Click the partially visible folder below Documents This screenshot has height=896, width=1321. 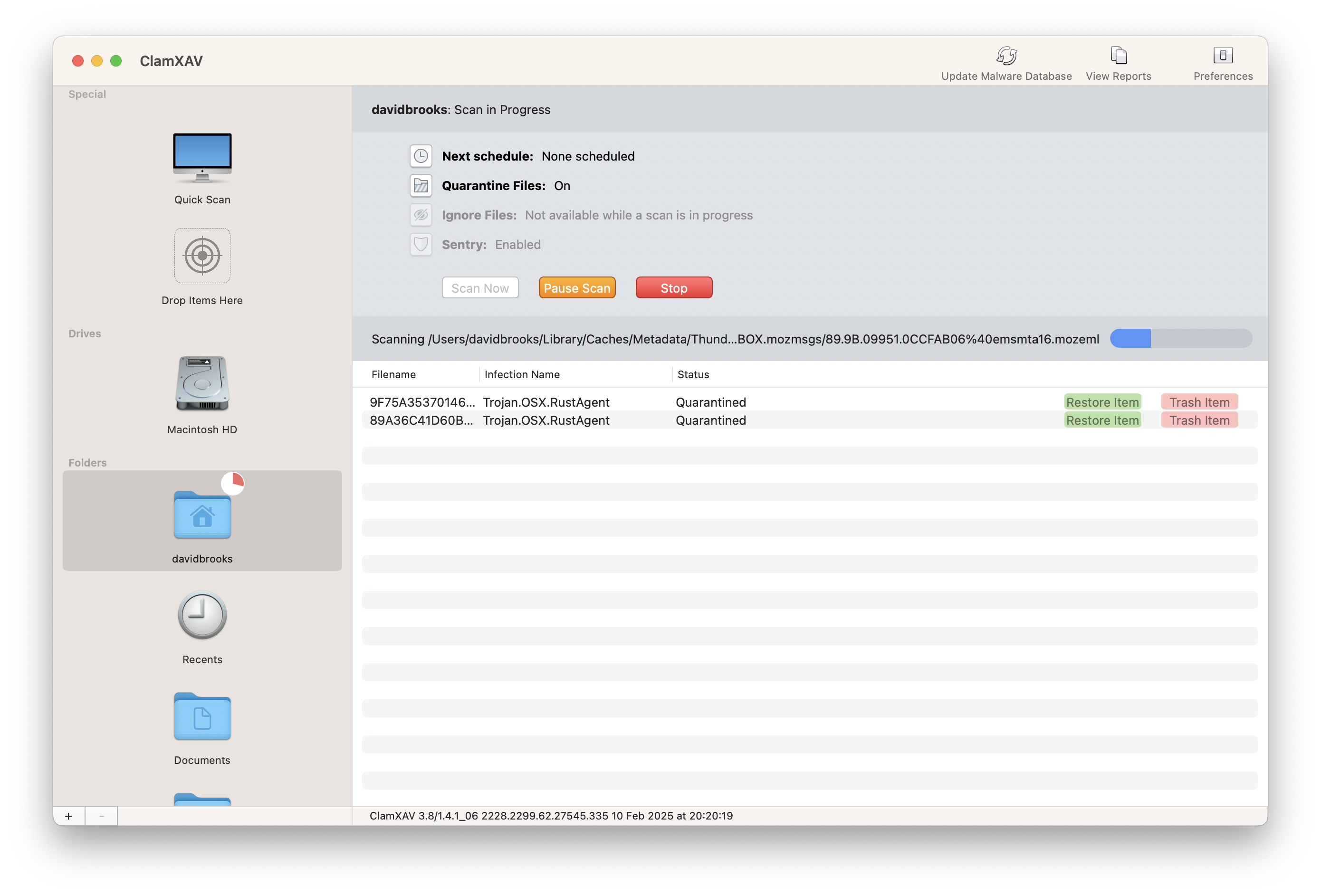pos(202,799)
